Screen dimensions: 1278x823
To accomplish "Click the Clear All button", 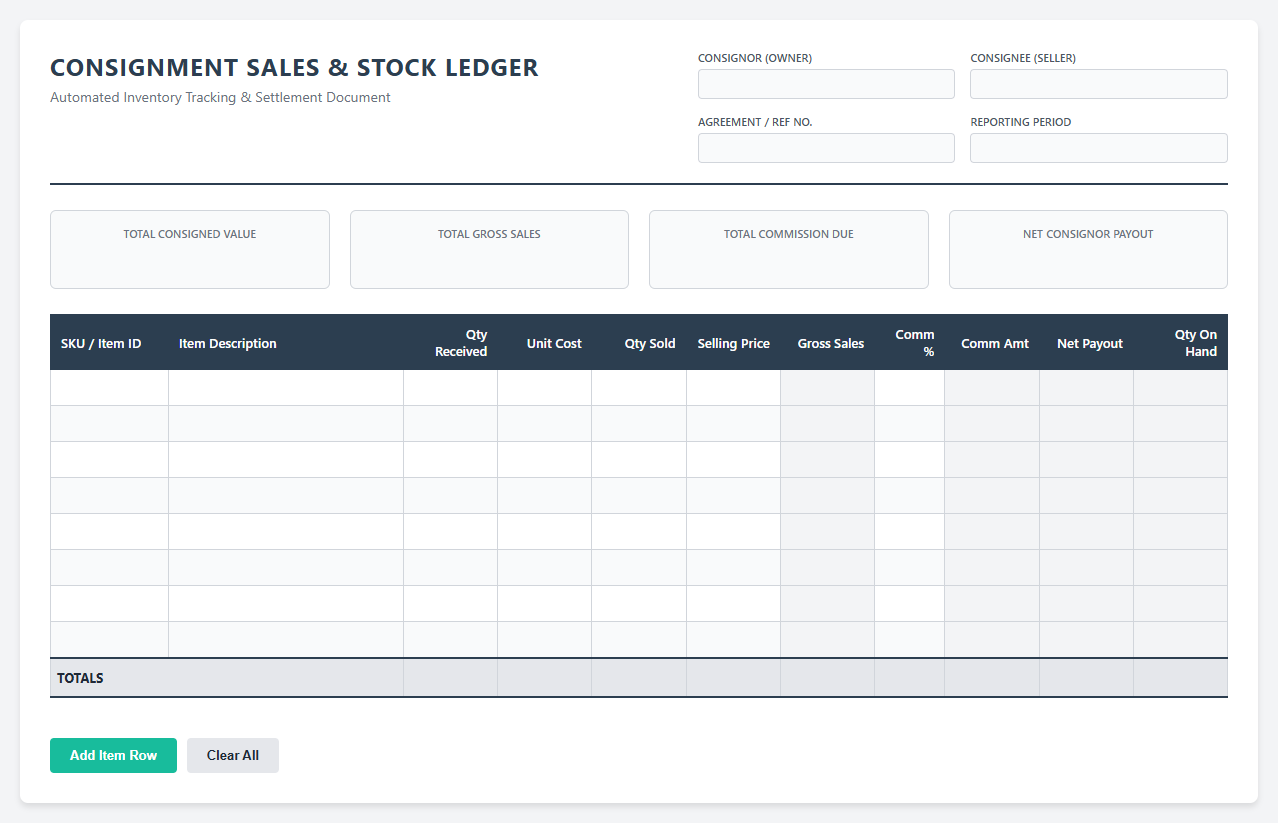I will (233, 755).
